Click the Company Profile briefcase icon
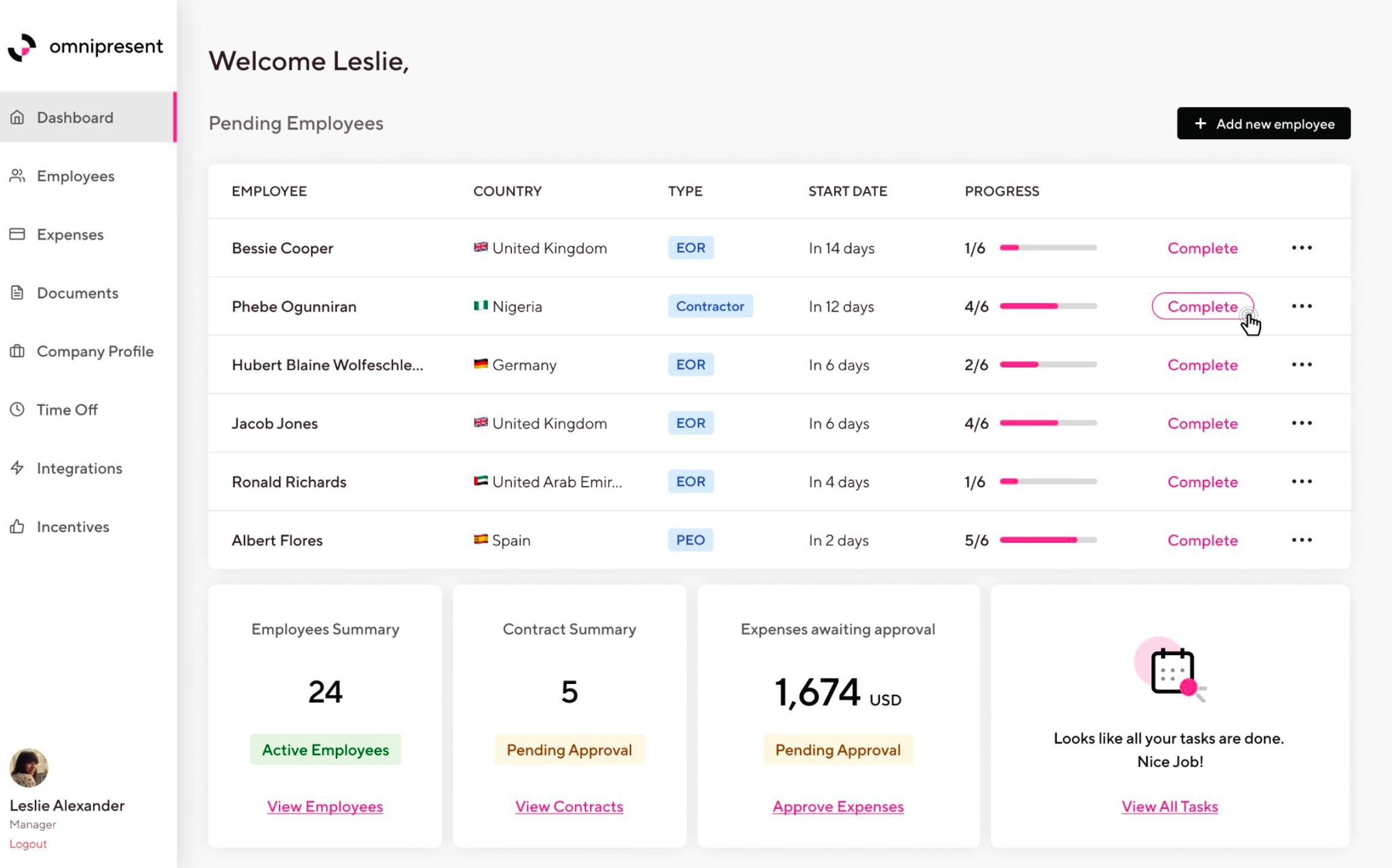Image resolution: width=1392 pixels, height=868 pixels. pyautogui.click(x=17, y=351)
